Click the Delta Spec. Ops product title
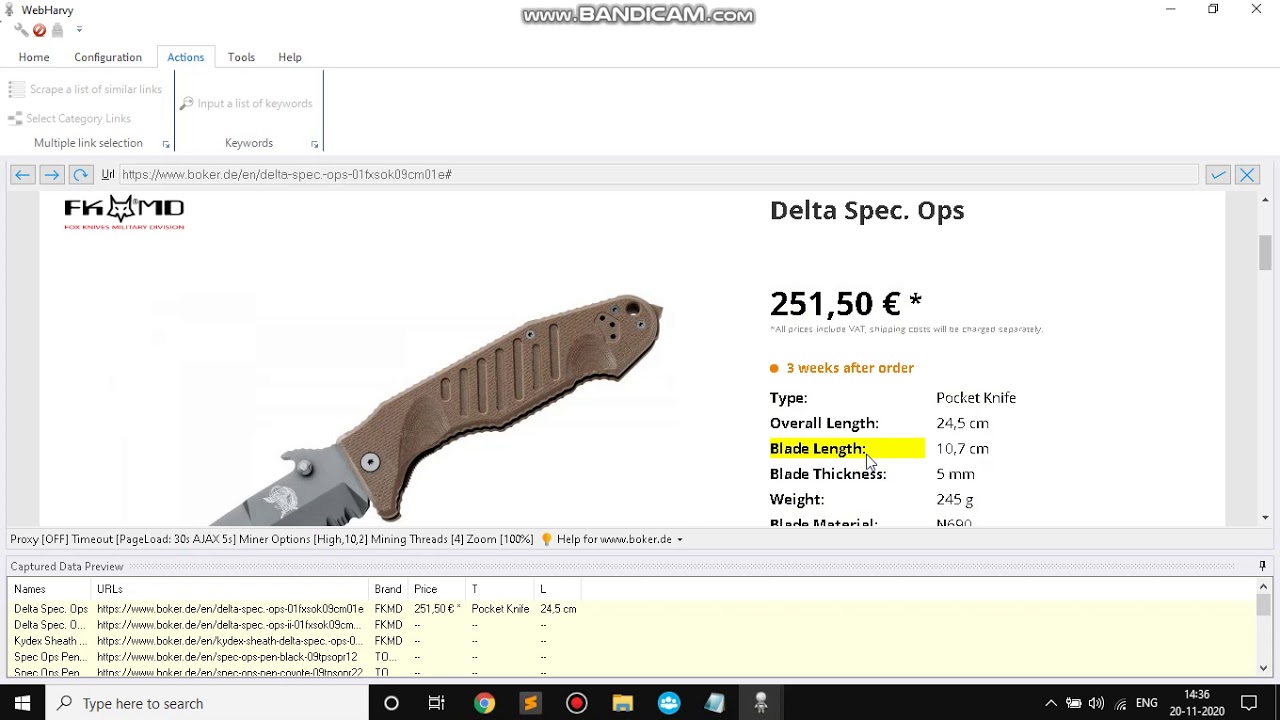 tap(867, 210)
